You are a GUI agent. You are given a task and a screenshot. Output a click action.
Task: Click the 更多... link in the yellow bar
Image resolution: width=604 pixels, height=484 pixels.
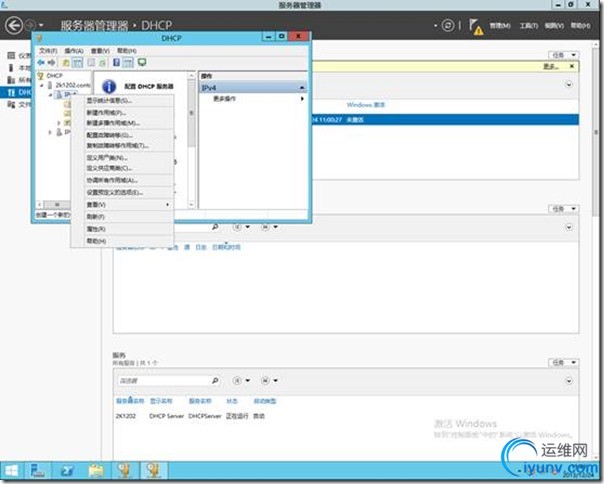(x=551, y=67)
